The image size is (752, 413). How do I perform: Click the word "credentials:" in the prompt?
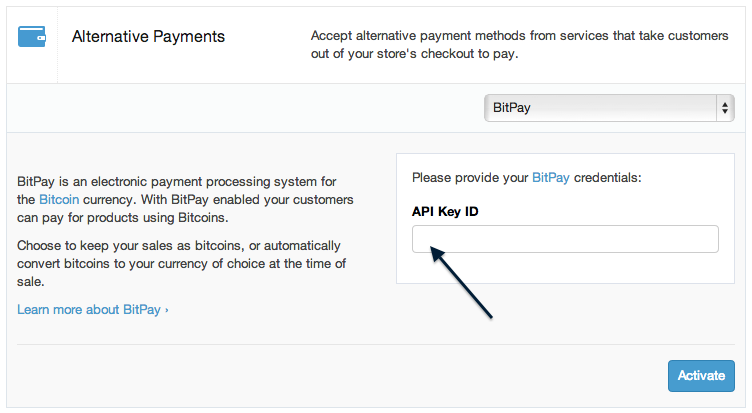pos(607,178)
